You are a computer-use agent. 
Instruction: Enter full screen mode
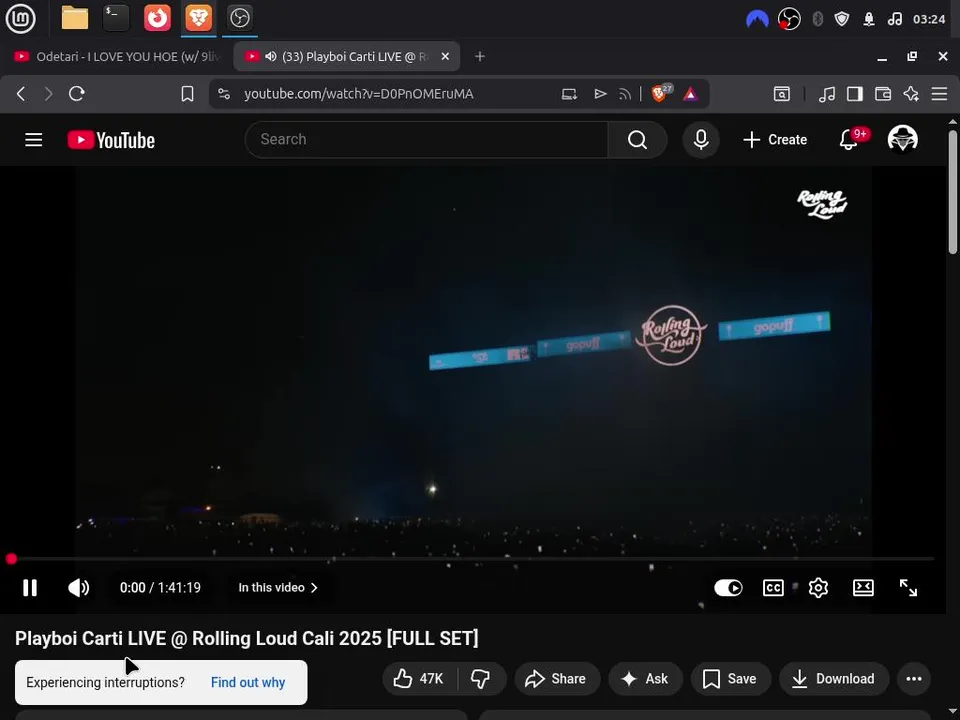(x=909, y=588)
